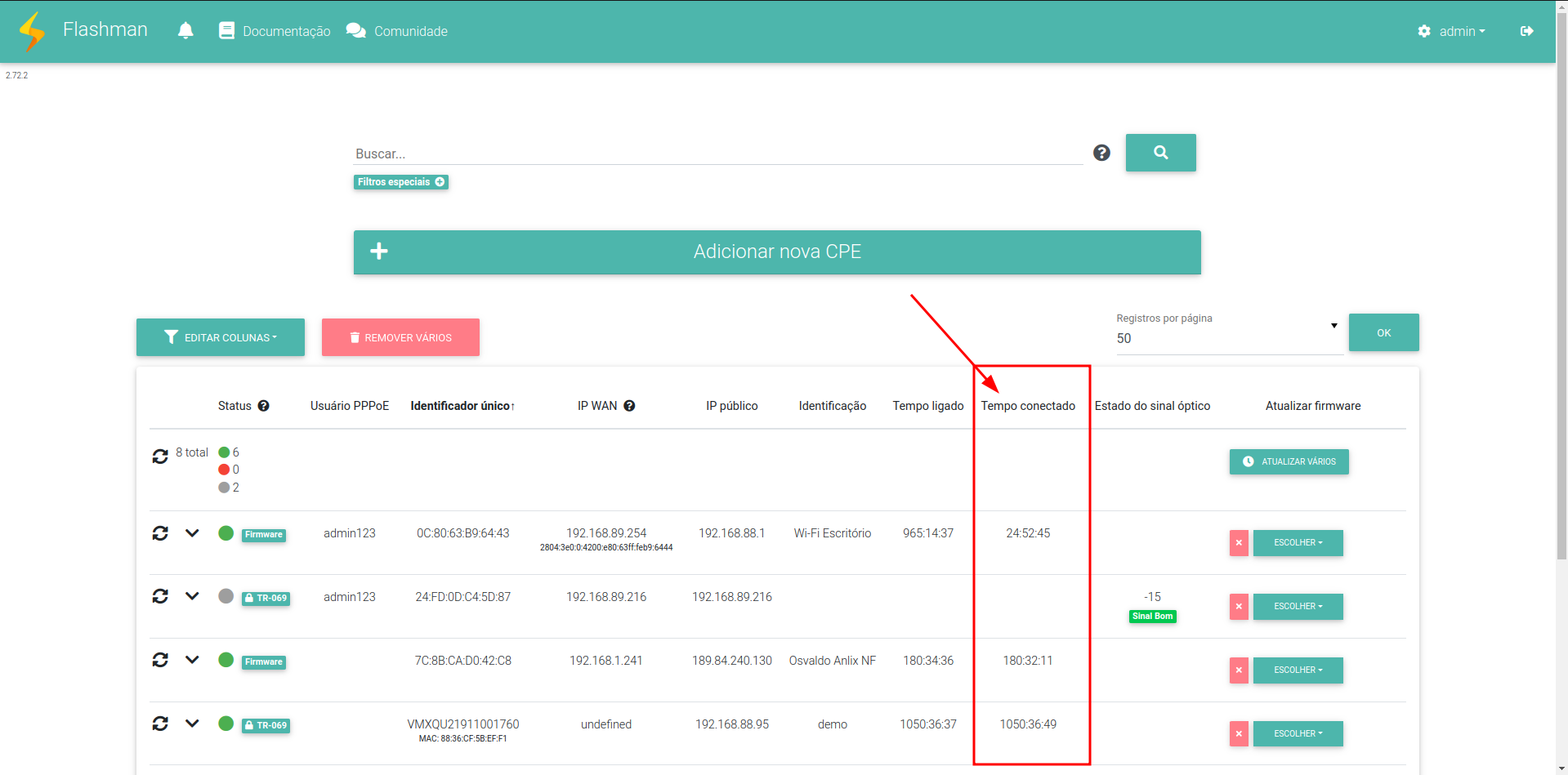Refresh device 0C:80:63:B9:64:43
This screenshot has width=1568, height=775.
click(160, 533)
